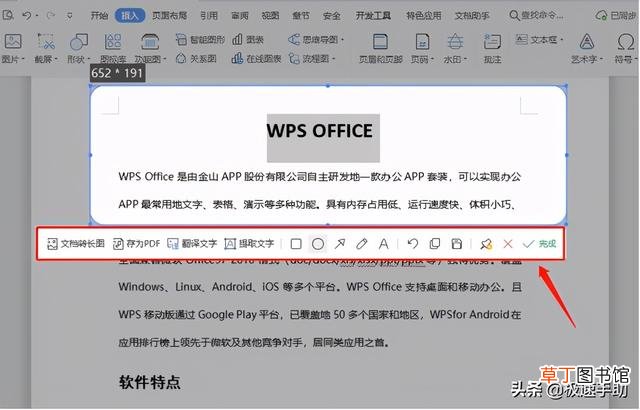Click the 思维导图 mind map button
Screen dimensions: 640x410
pos(313,40)
